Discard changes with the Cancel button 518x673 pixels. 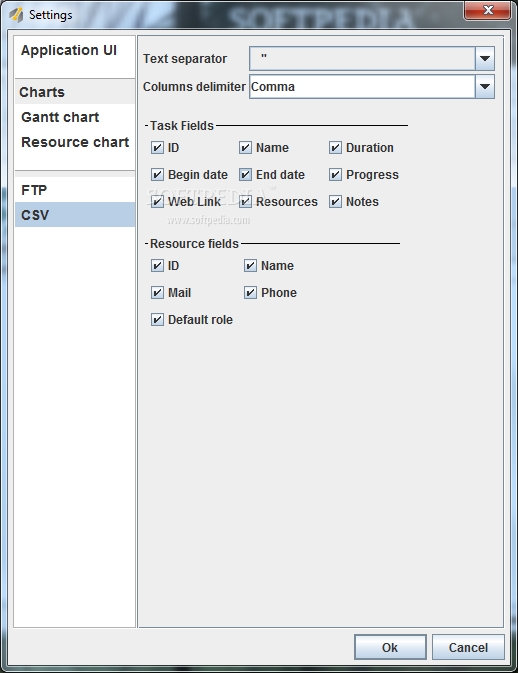[468, 647]
